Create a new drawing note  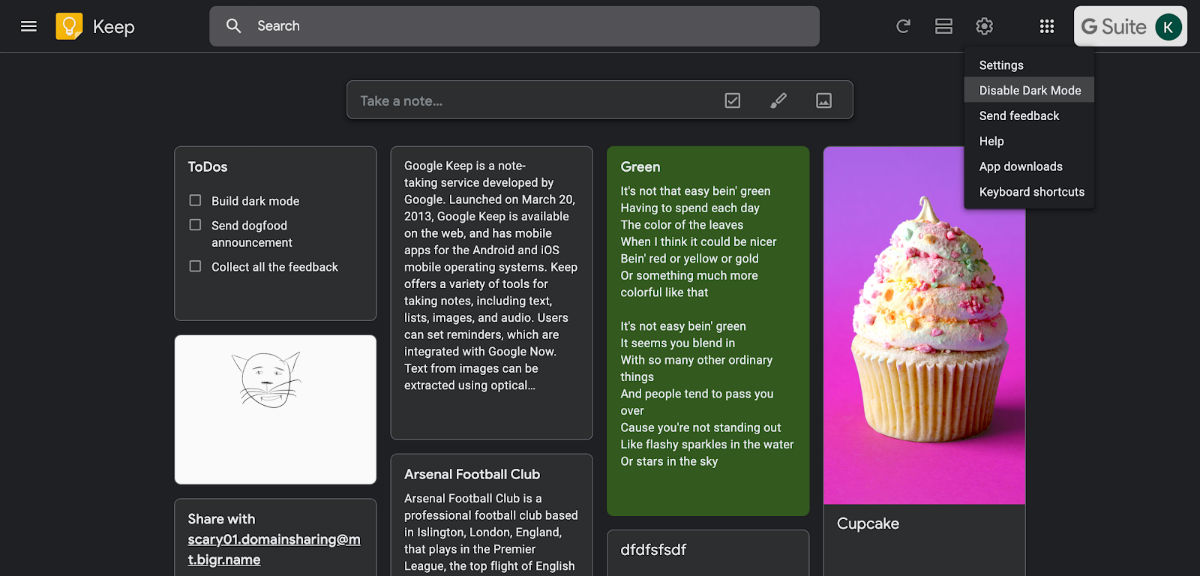[x=778, y=100]
